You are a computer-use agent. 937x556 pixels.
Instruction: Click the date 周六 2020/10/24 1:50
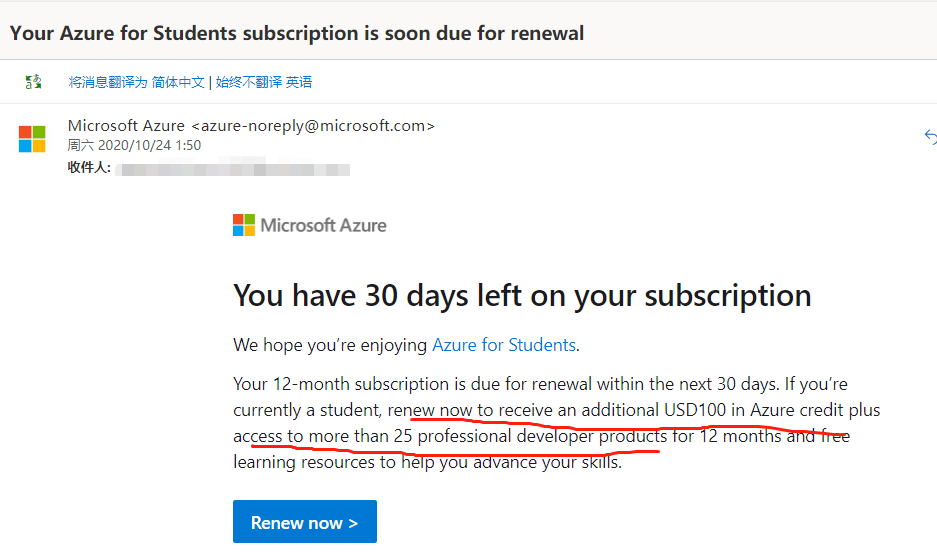(134, 145)
